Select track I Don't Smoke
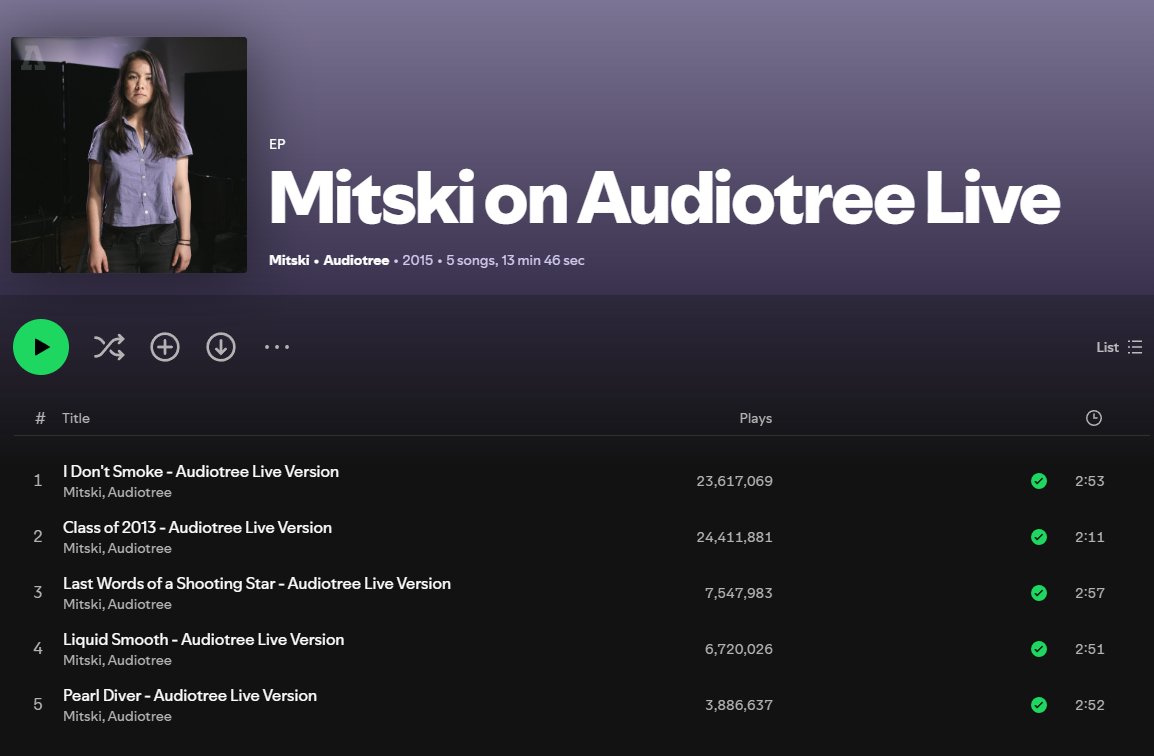 point(201,471)
